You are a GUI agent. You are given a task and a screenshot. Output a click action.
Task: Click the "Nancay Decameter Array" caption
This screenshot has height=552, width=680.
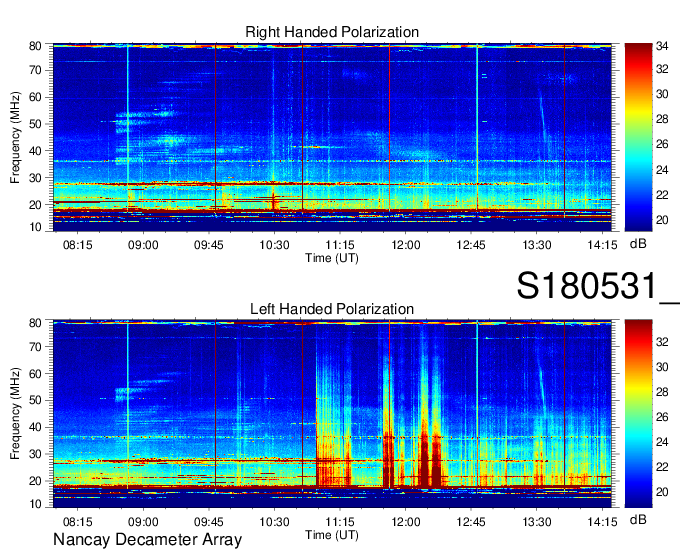click(x=147, y=540)
